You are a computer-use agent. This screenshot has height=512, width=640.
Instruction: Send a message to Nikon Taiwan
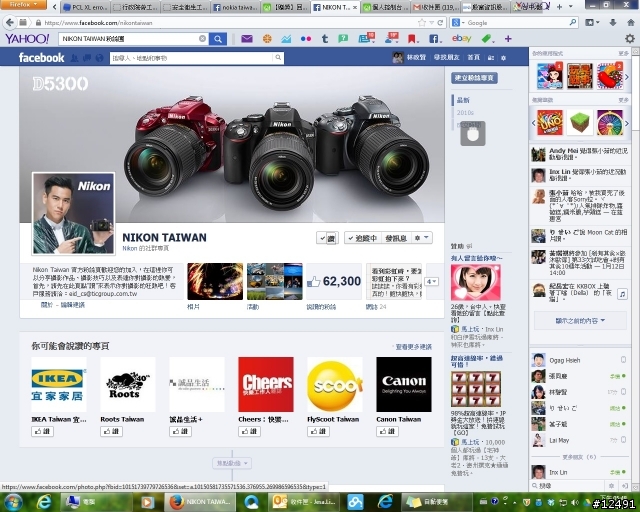(396, 238)
